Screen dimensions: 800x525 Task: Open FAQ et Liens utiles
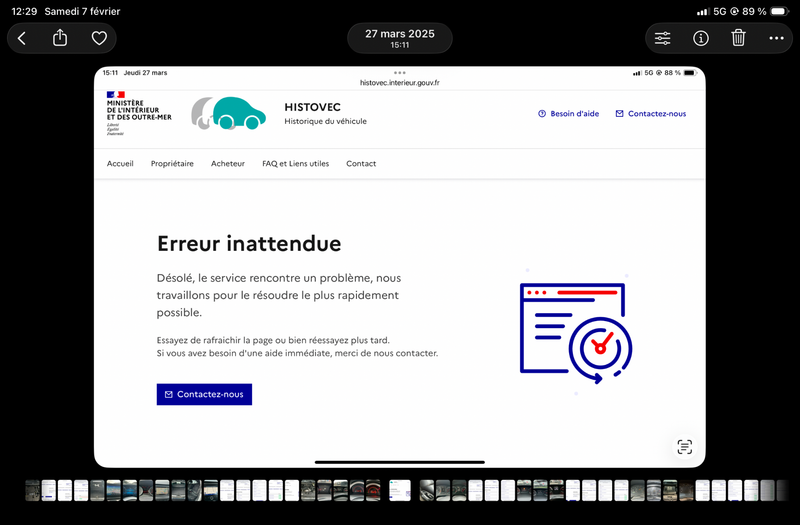pos(295,163)
